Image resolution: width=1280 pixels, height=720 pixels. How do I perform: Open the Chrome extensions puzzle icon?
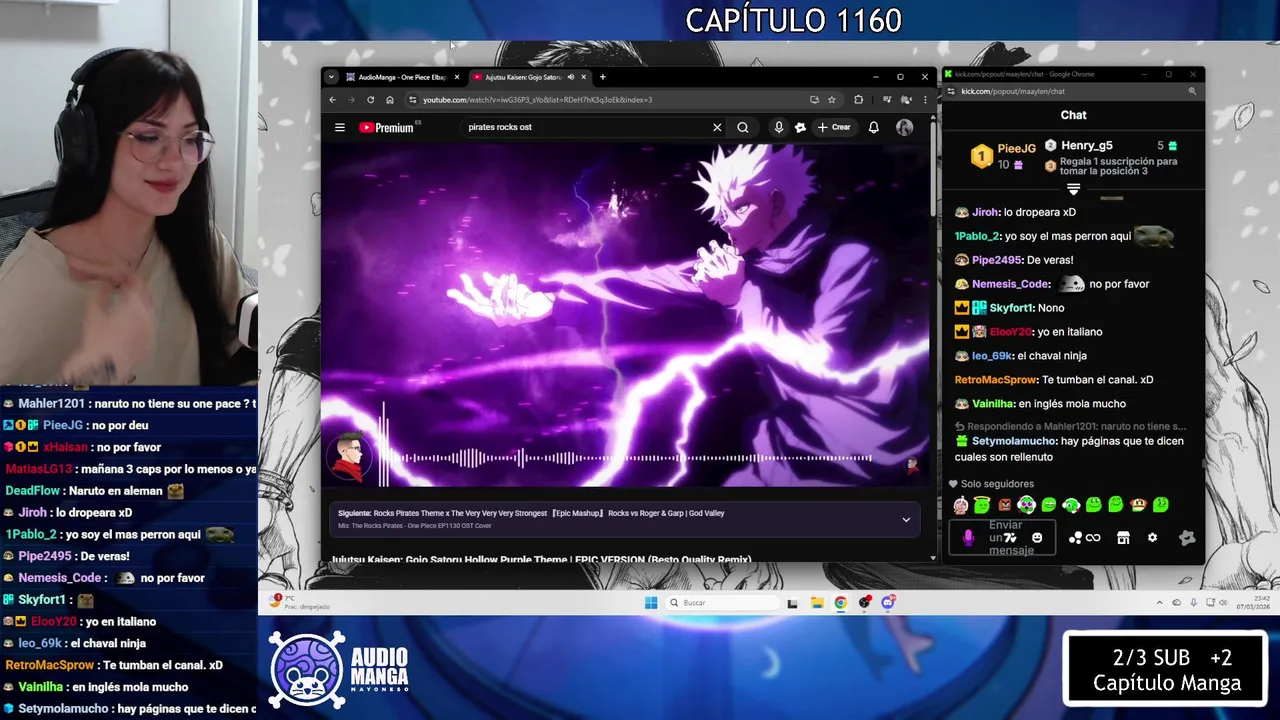(858, 99)
